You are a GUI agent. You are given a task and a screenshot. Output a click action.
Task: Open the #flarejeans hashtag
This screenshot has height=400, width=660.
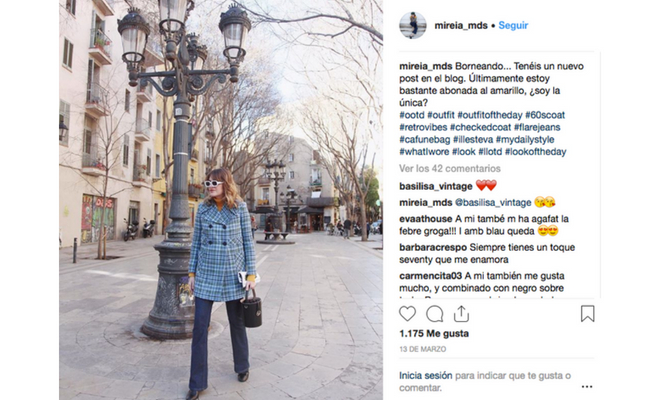pos(537,127)
